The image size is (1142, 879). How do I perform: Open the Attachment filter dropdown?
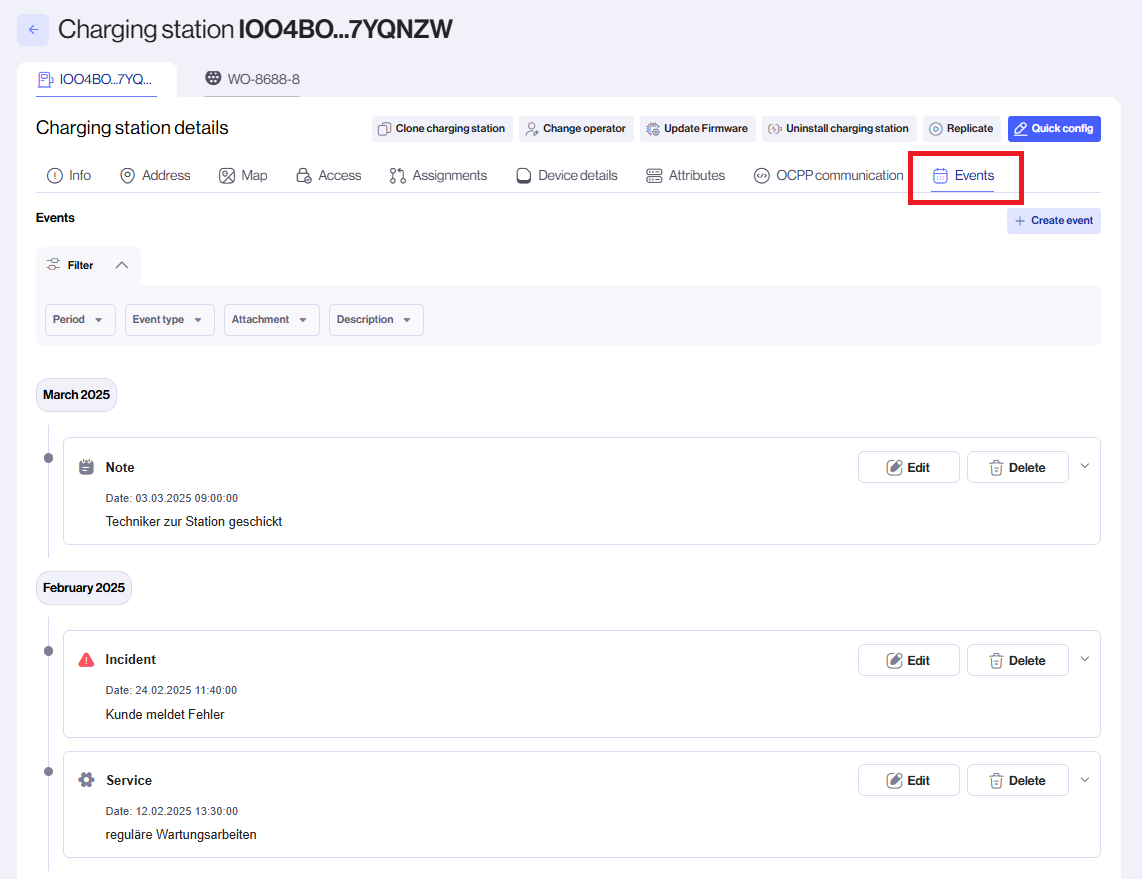coord(272,320)
